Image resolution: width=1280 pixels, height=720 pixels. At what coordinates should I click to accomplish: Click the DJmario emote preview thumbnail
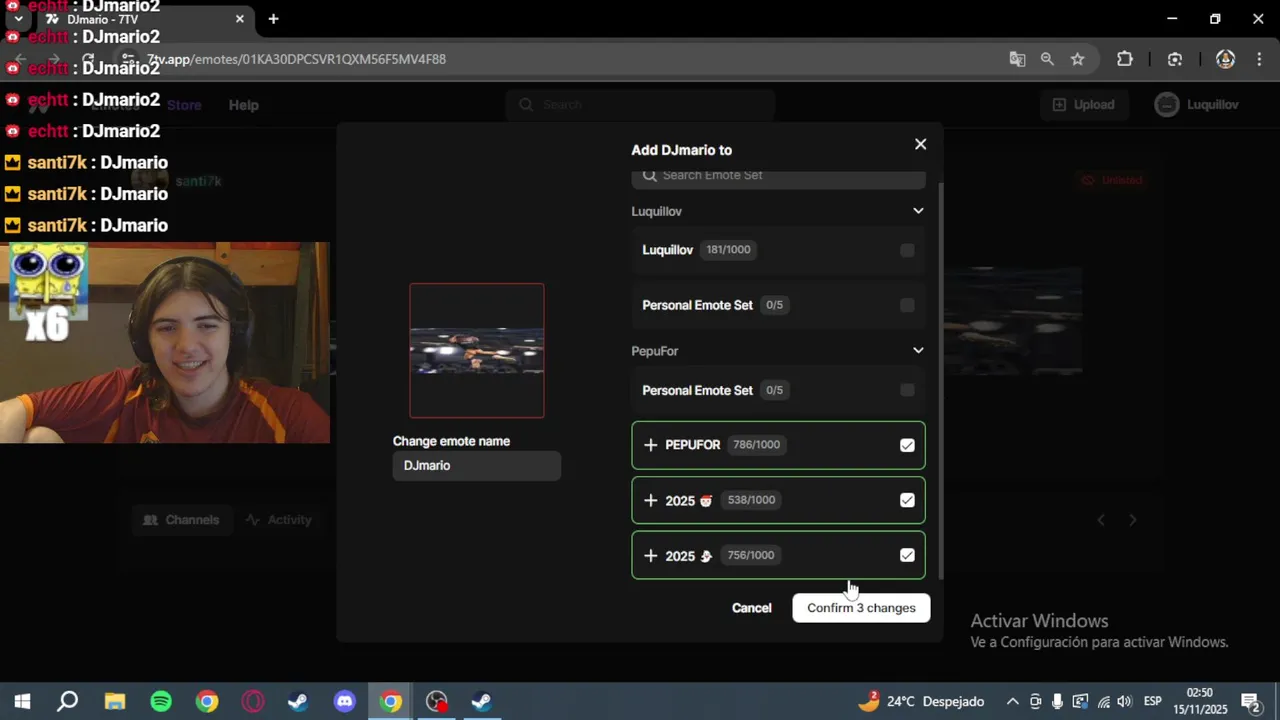477,350
